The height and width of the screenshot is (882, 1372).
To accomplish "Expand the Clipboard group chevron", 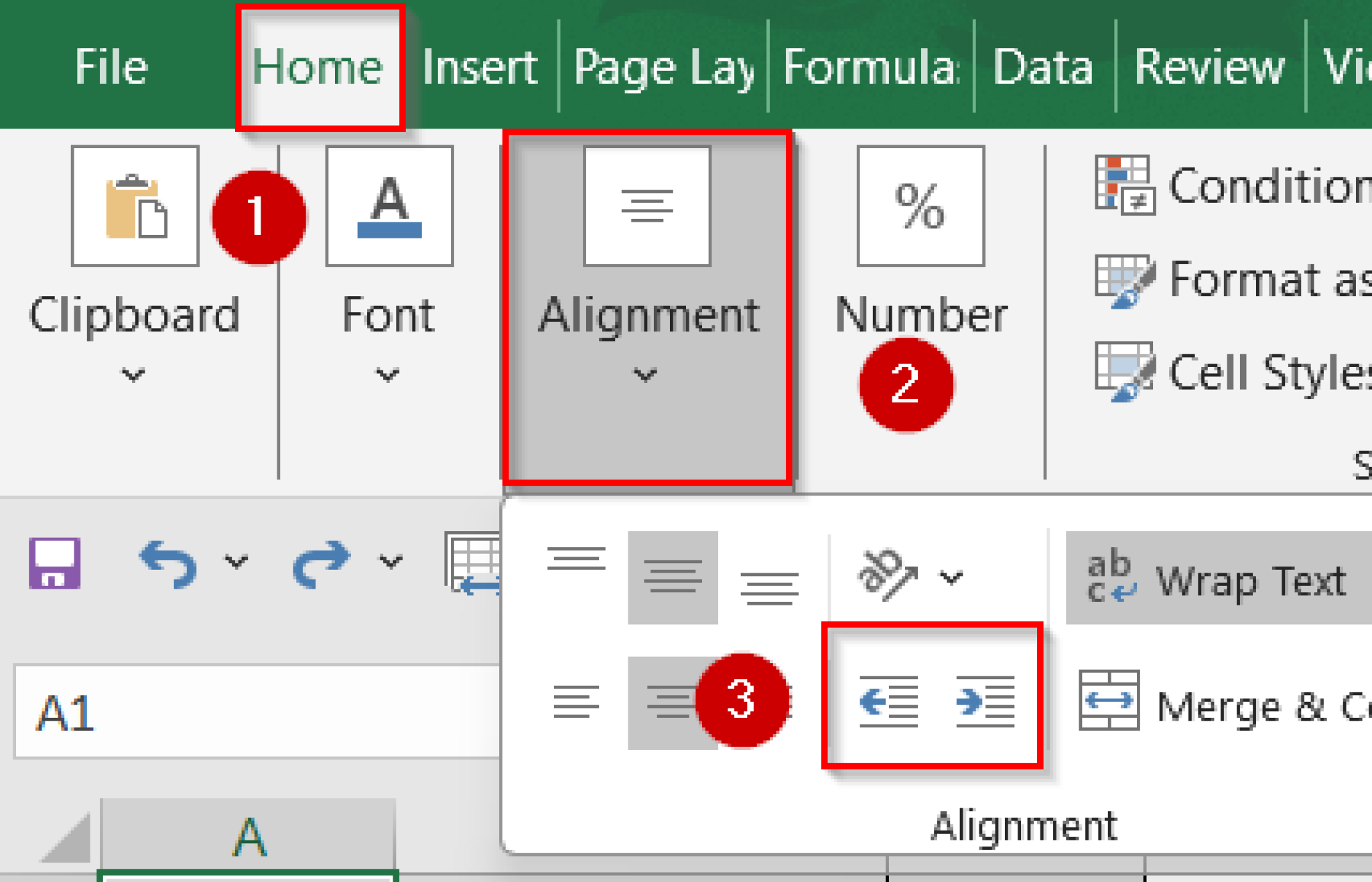I will point(133,375).
